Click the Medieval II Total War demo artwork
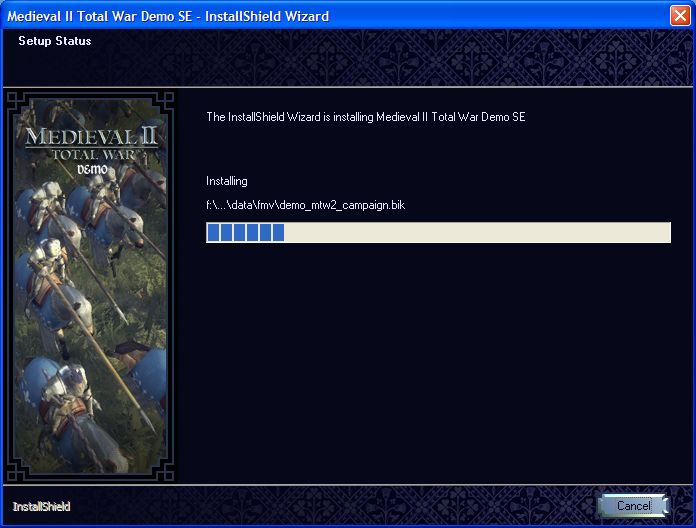 pyautogui.click(x=91, y=287)
